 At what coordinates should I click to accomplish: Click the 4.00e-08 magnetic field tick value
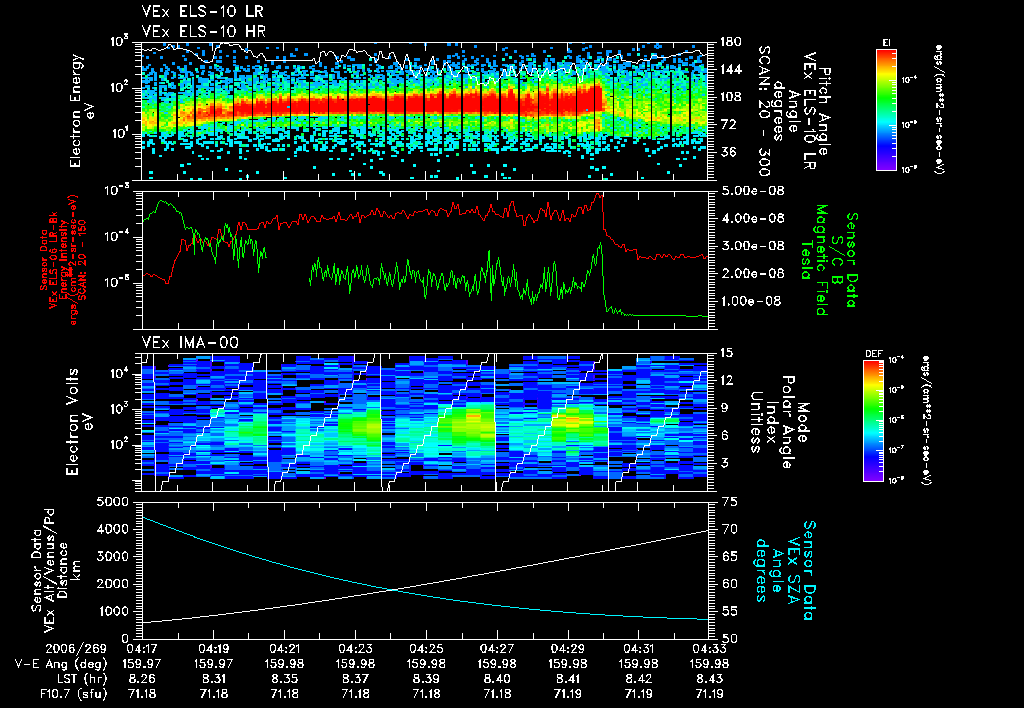[752, 218]
